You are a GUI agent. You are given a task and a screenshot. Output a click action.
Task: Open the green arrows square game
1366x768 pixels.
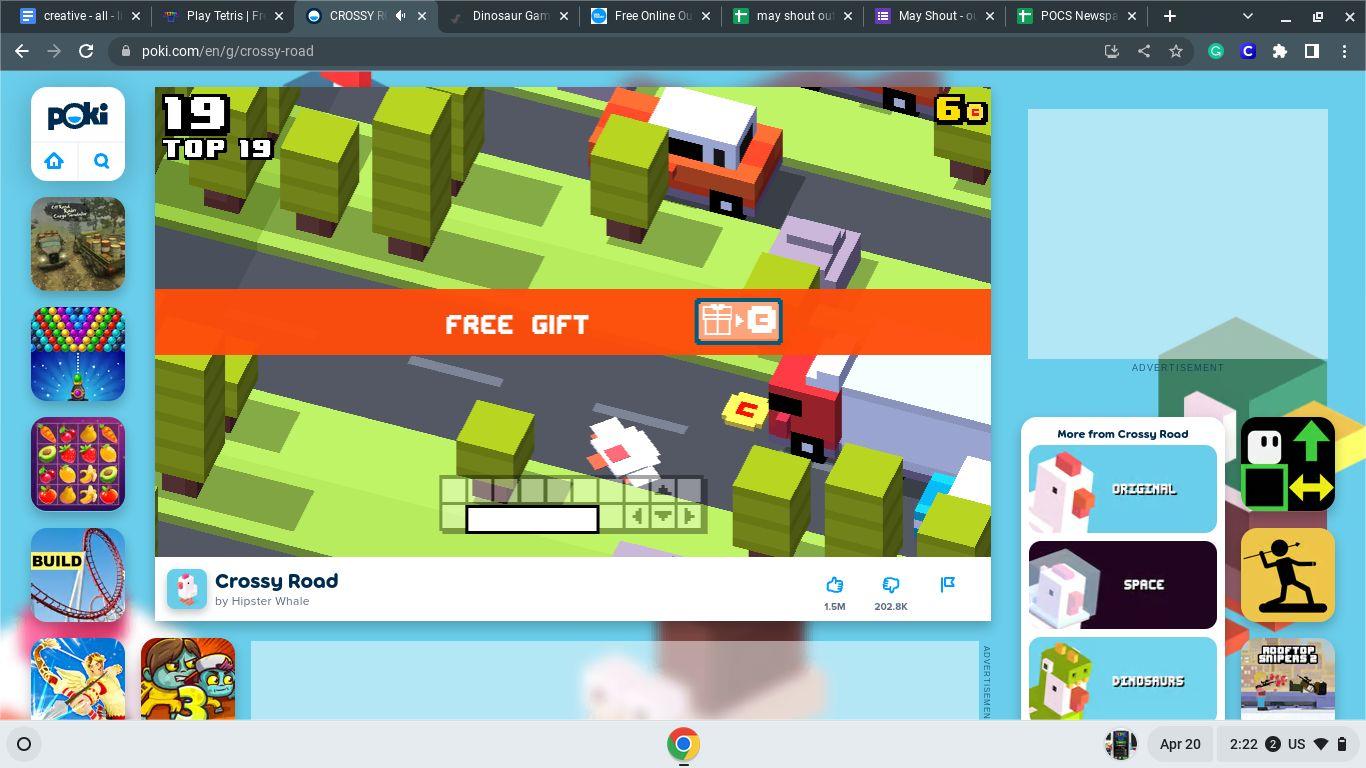coord(1288,464)
